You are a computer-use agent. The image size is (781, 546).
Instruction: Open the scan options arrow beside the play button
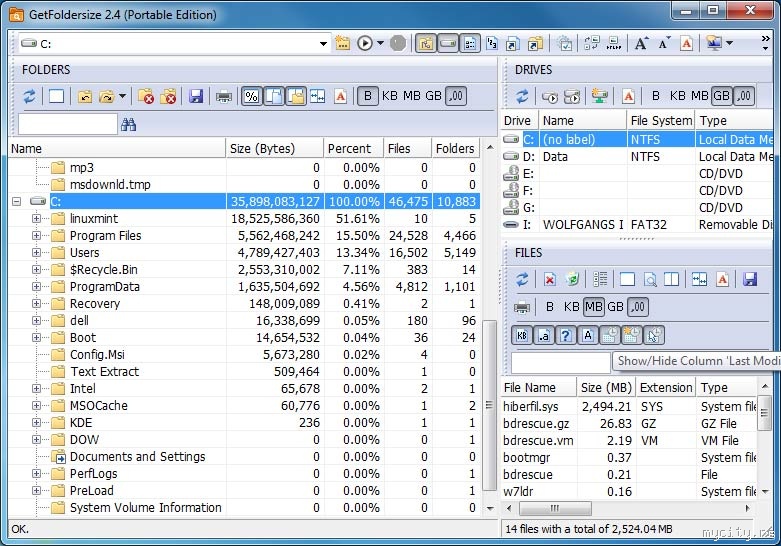tap(381, 43)
